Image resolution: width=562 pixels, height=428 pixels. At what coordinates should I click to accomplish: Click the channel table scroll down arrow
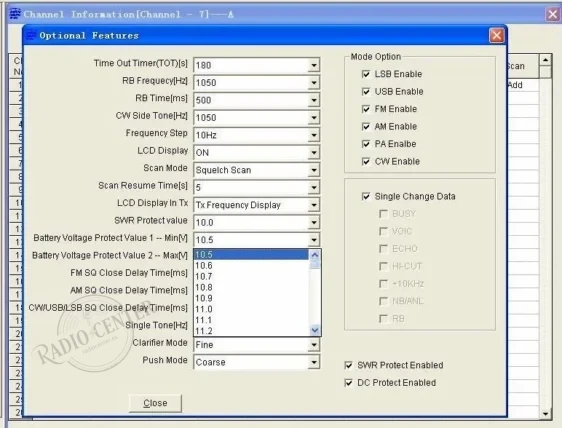[x=545, y=414]
